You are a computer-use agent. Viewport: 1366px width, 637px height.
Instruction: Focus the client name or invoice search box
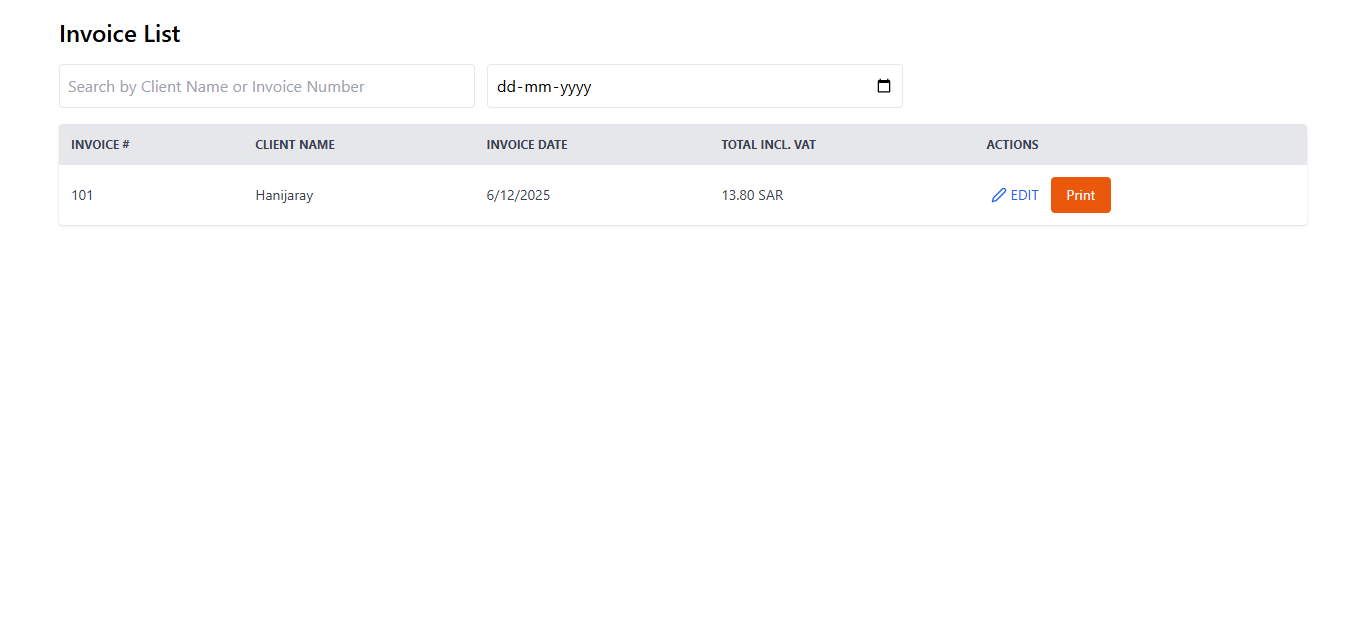pyautogui.click(x=266, y=86)
